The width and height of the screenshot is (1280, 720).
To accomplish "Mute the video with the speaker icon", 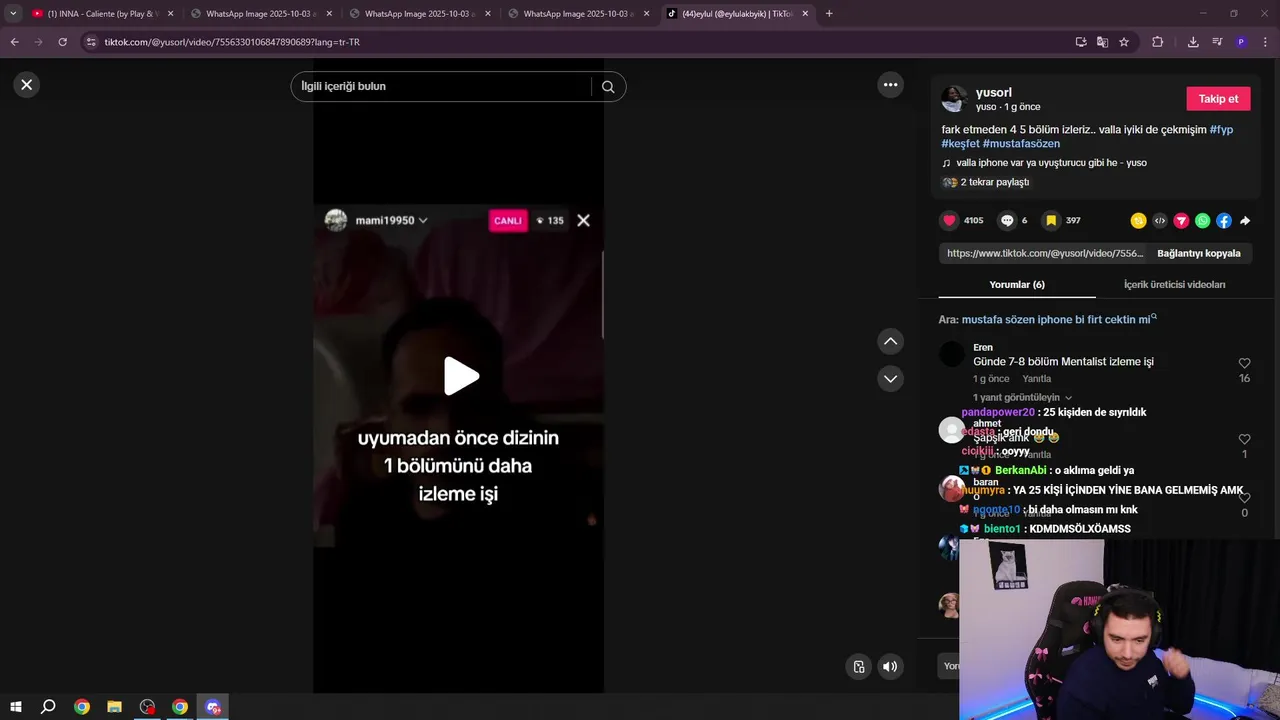I will pos(890,667).
